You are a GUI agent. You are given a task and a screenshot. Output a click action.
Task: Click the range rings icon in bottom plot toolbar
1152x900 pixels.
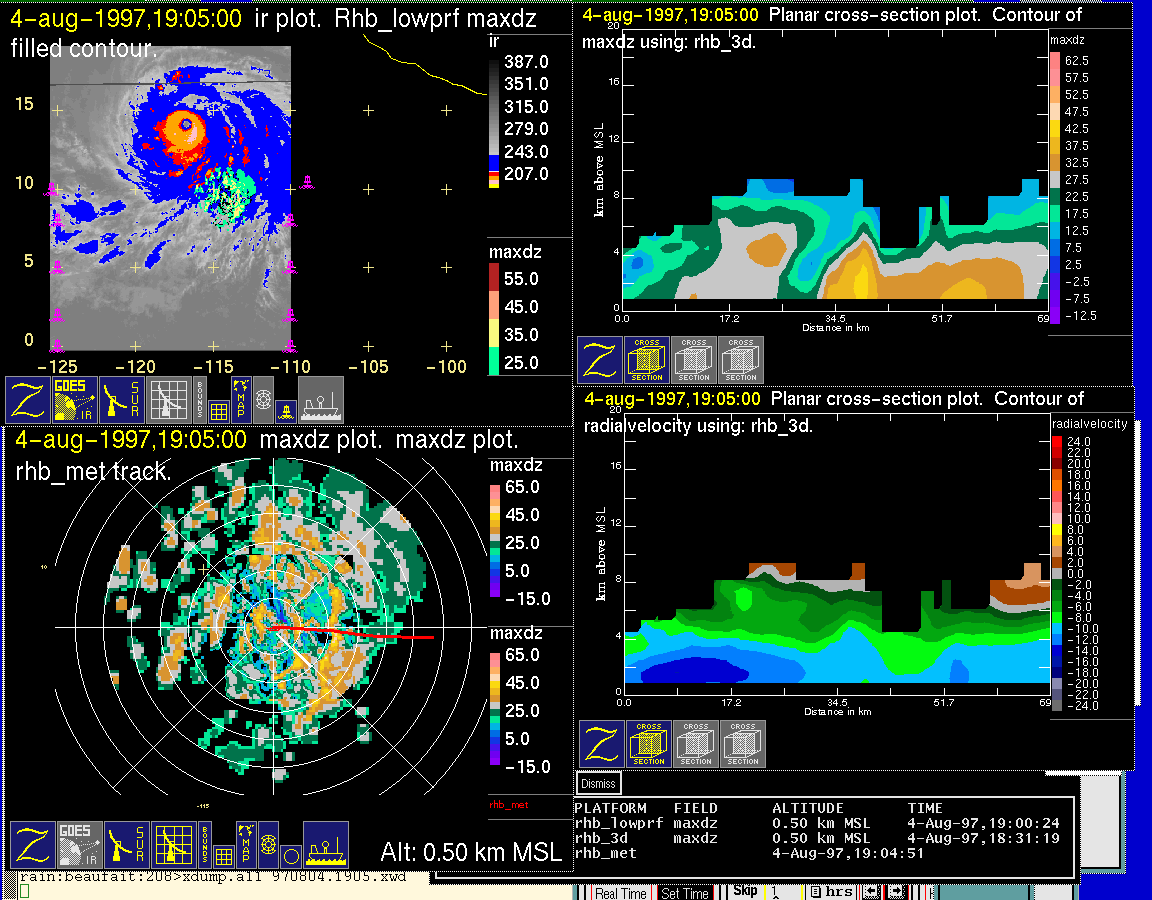pos(266,843)
